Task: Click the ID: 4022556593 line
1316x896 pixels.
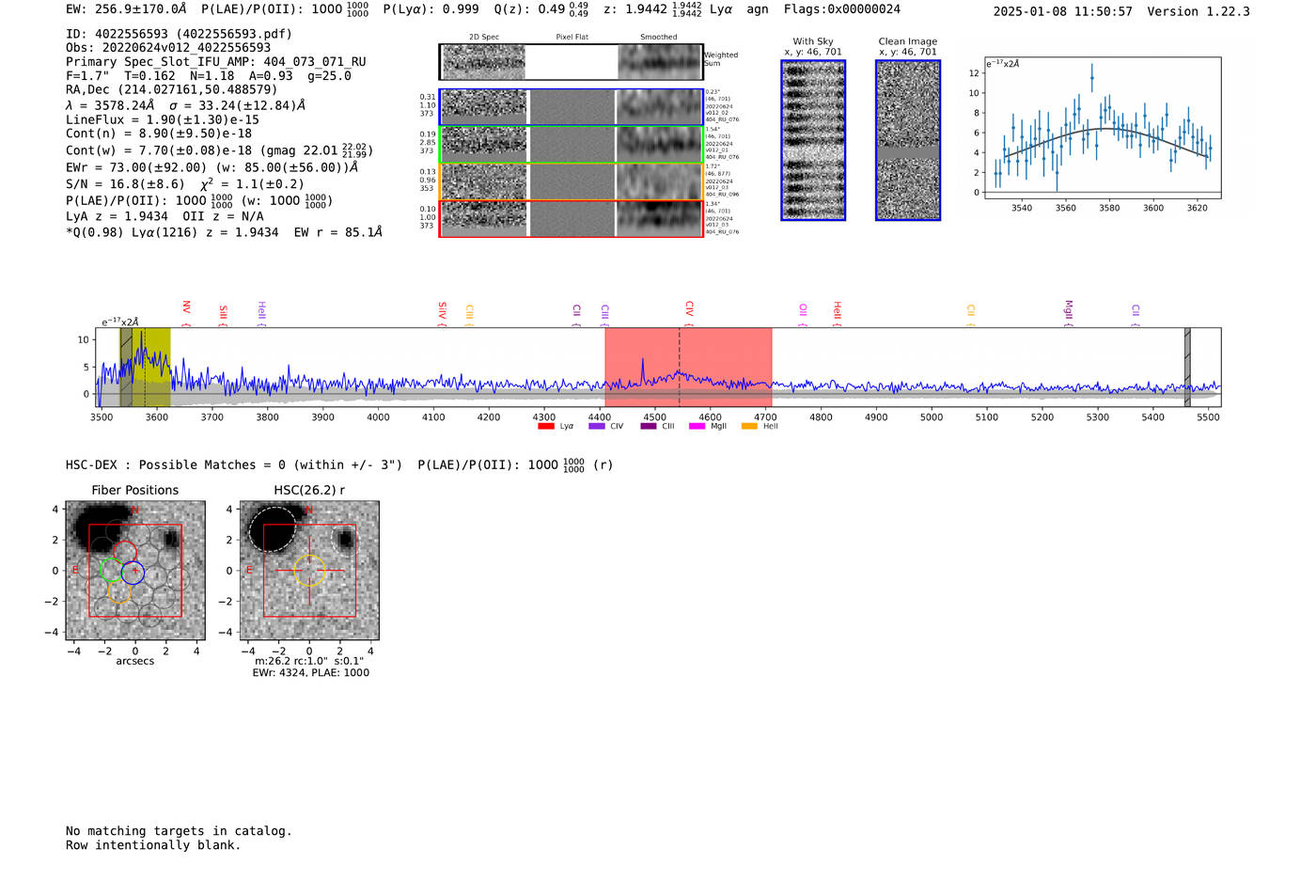Action: 179,34
